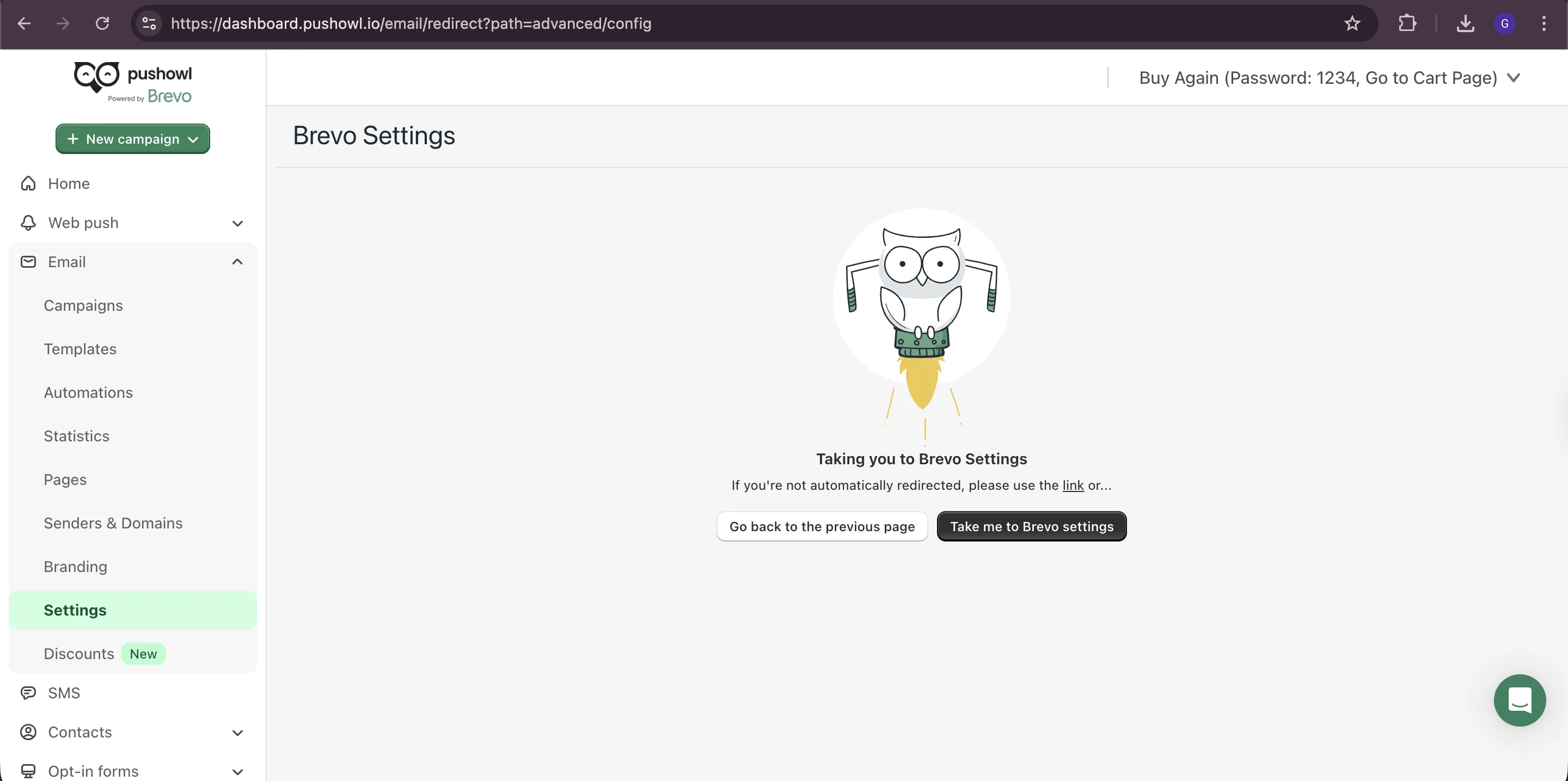The height and width of the screenshot is (781, 1568).
Task: Click the Brevo Settings page heading
Action: [x=373, y=135]
